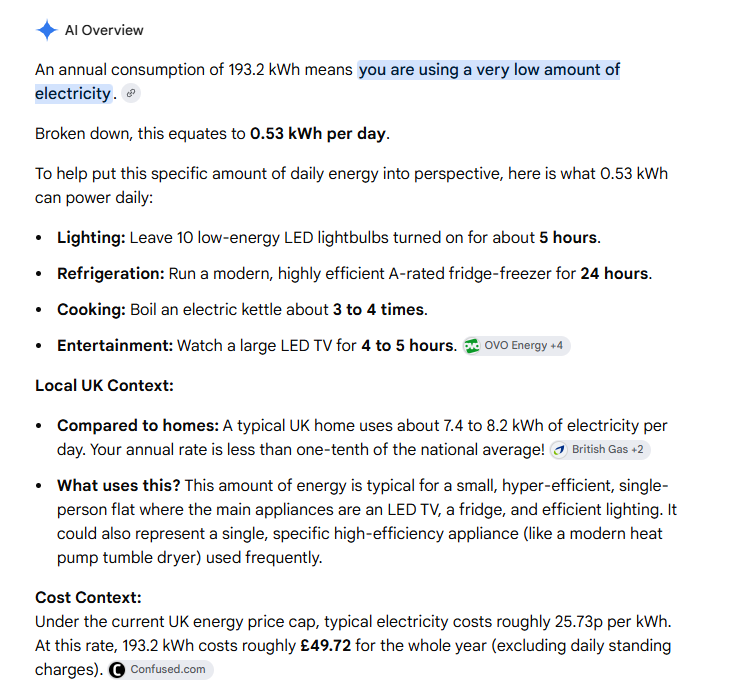Viewport: 733px width, 697px height.
Task: Click the blue AI Overview sparkle icon
Action: (47, 30)
